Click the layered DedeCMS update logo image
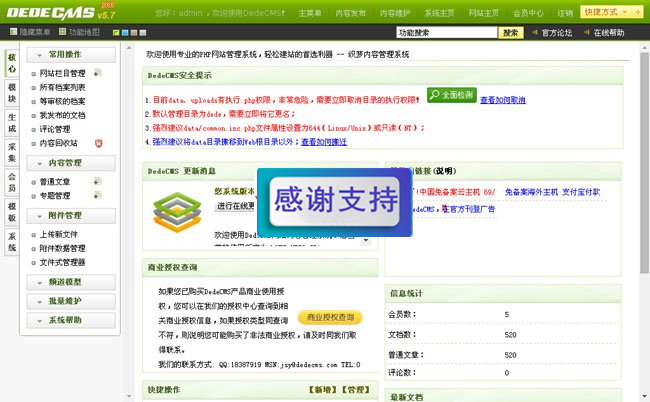 177,212
